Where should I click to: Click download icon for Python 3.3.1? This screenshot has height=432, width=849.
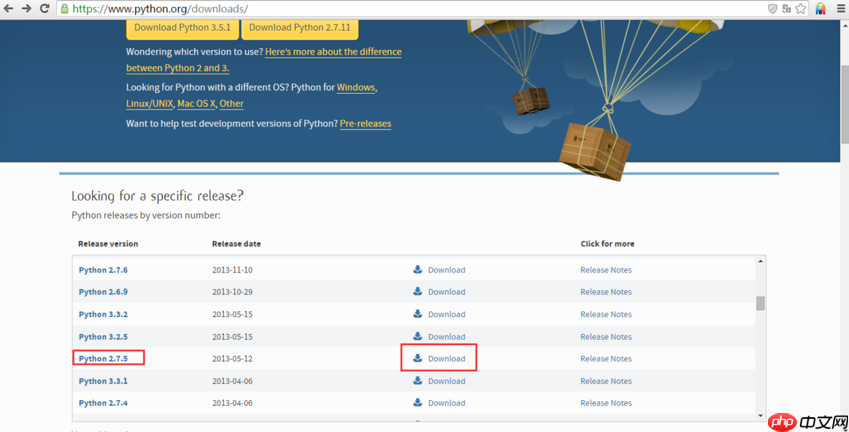coord(417,381)
